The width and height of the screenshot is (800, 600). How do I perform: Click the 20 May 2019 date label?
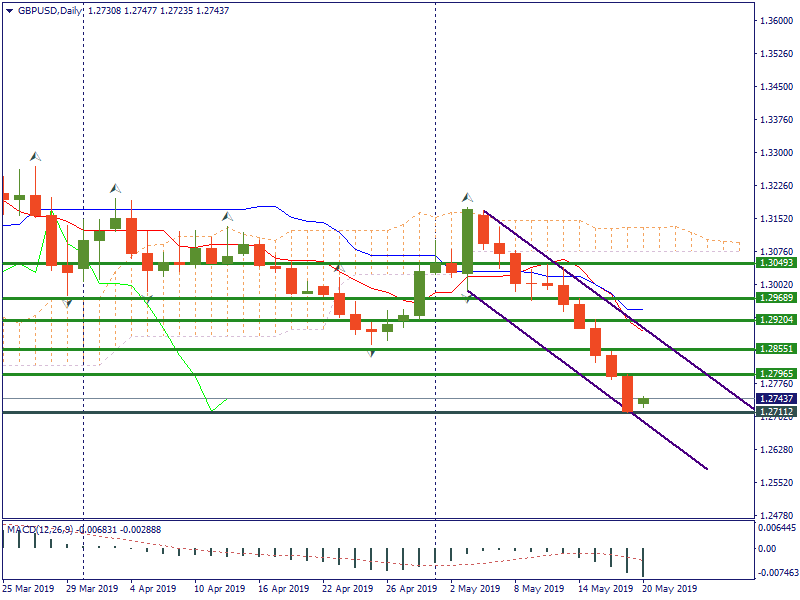pos(669,589)
